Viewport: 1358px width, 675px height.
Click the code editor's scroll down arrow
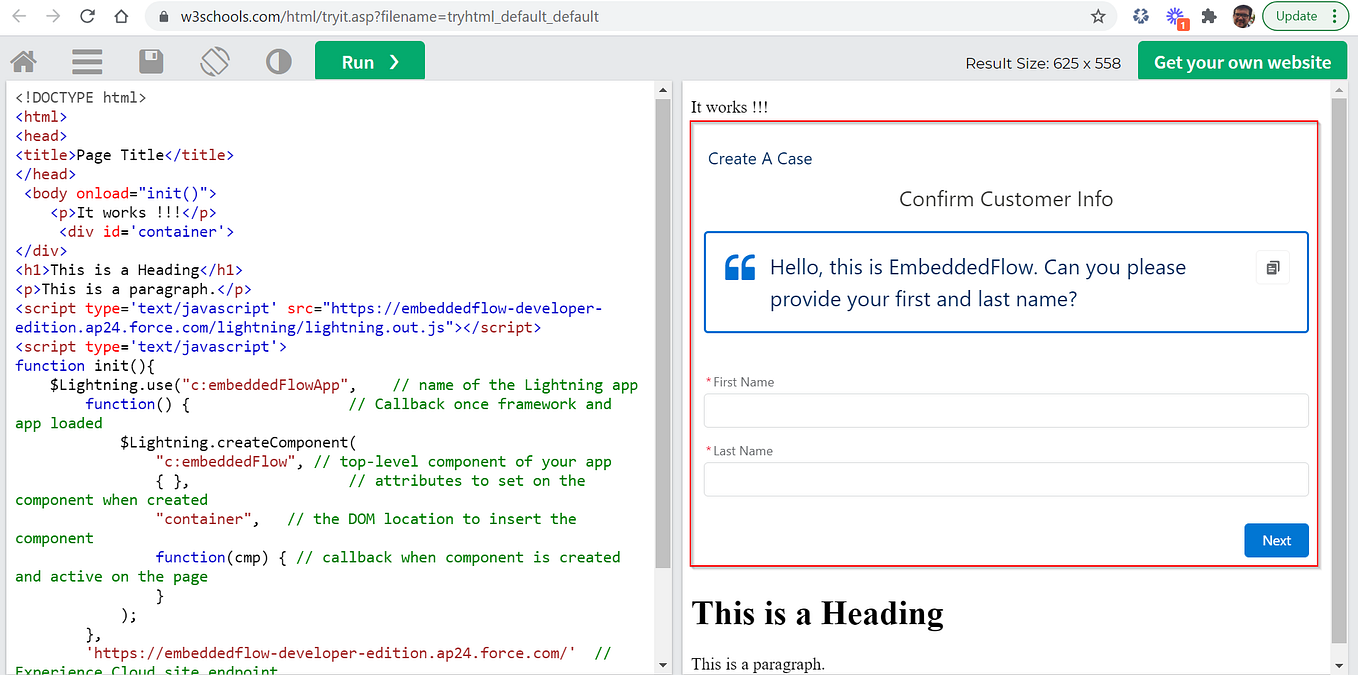click(663, 664)
